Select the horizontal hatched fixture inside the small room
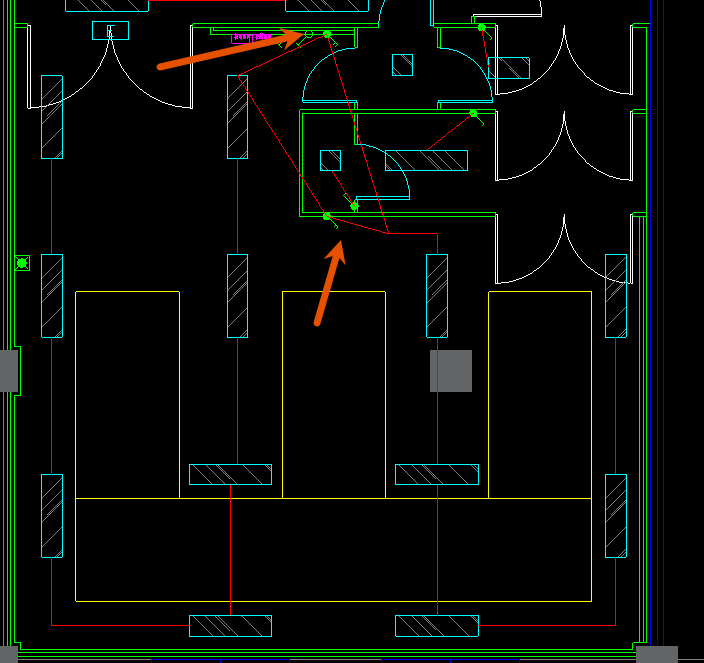Image resolution: width=704 pixels, height=663 pixels. pyautogui.click(x=427, y=160)
